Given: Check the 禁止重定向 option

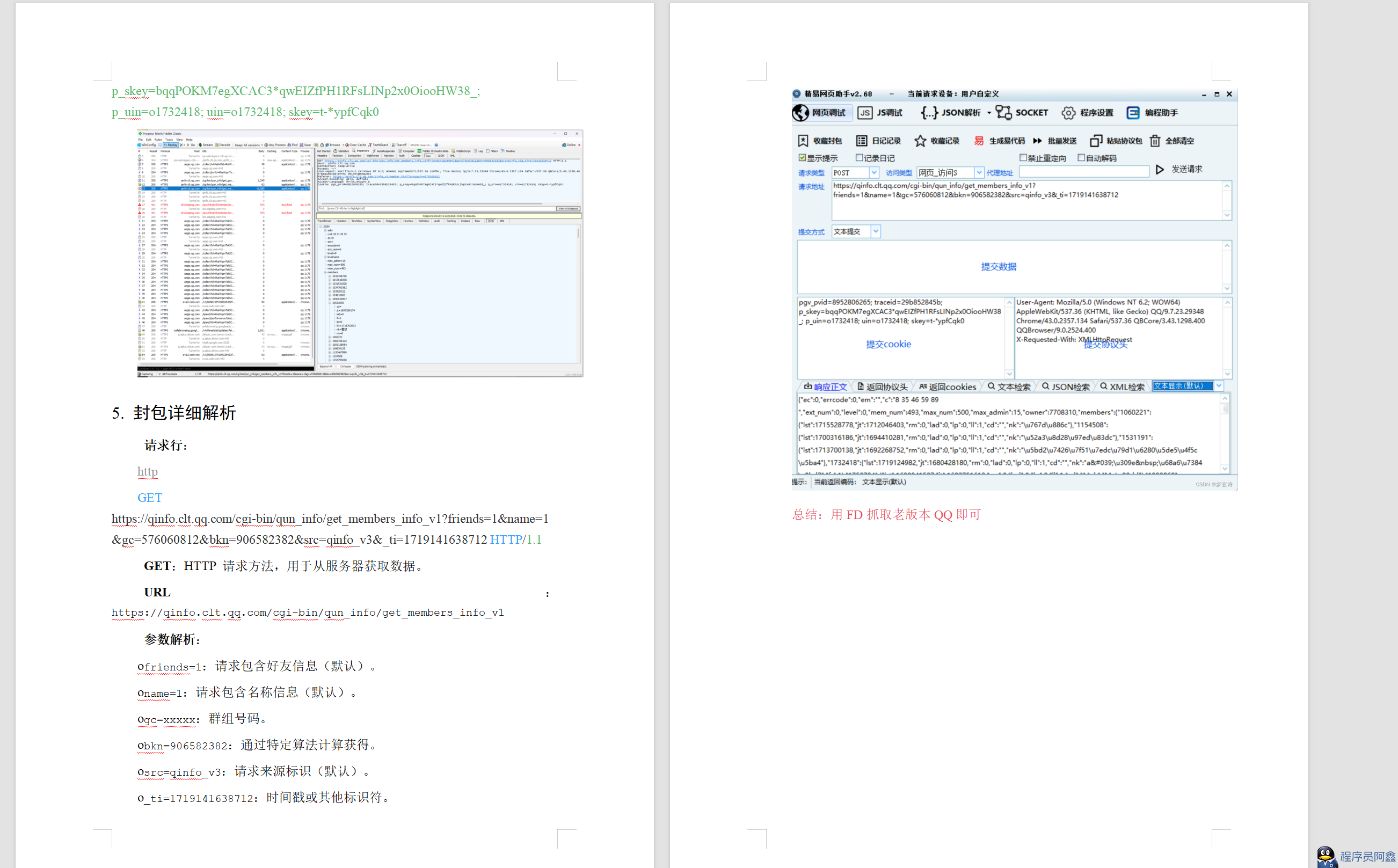Looking at the screenshot, I should point(1023,157).
